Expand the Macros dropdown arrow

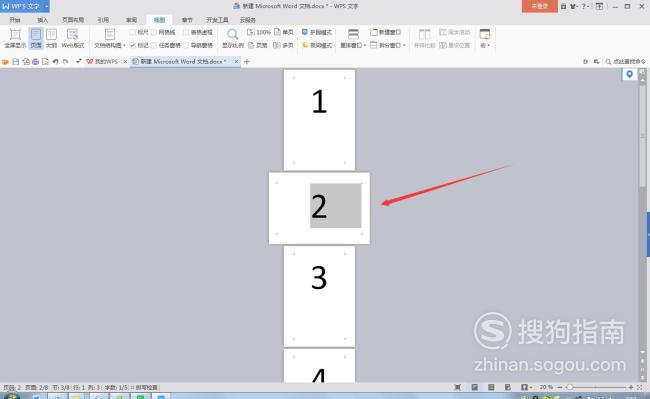[488, 46]
